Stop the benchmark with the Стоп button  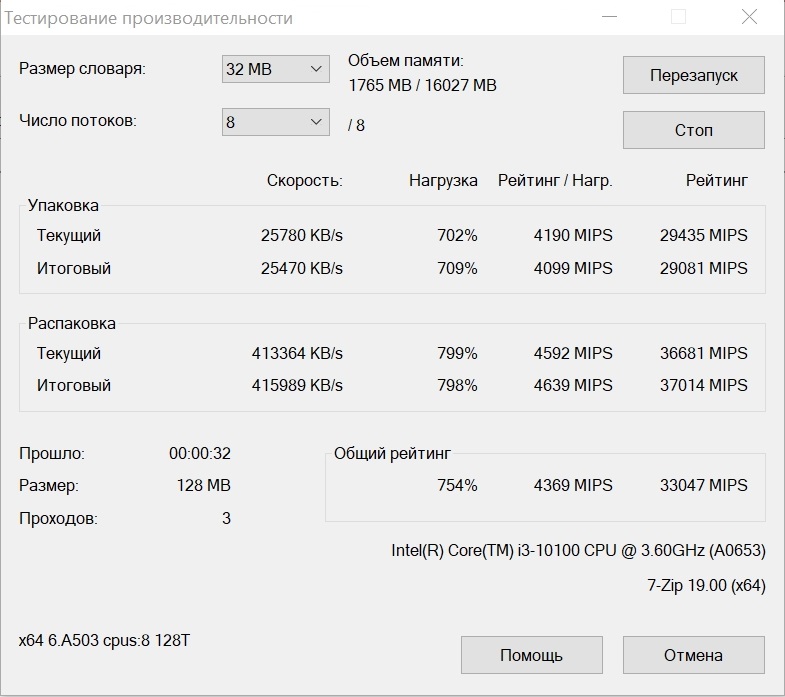[x=693, y=130]
